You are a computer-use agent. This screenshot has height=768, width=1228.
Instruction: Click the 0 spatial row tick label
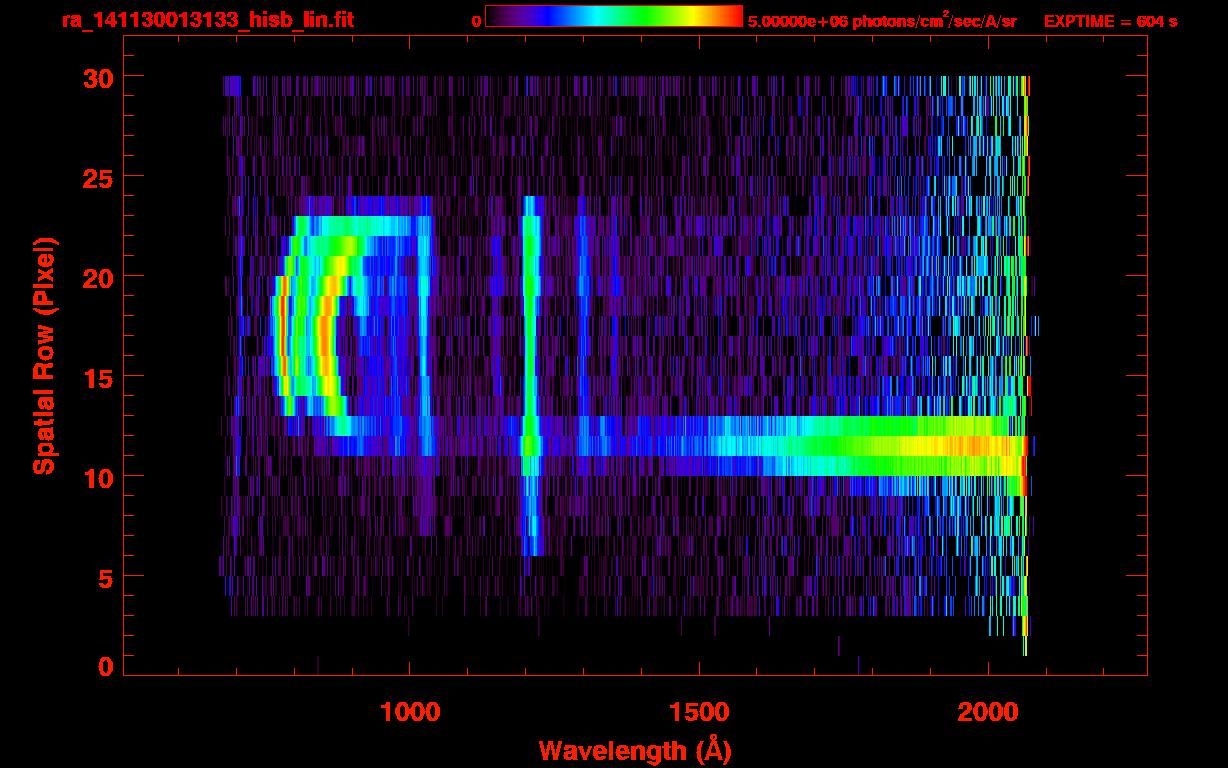pos(104,666)
